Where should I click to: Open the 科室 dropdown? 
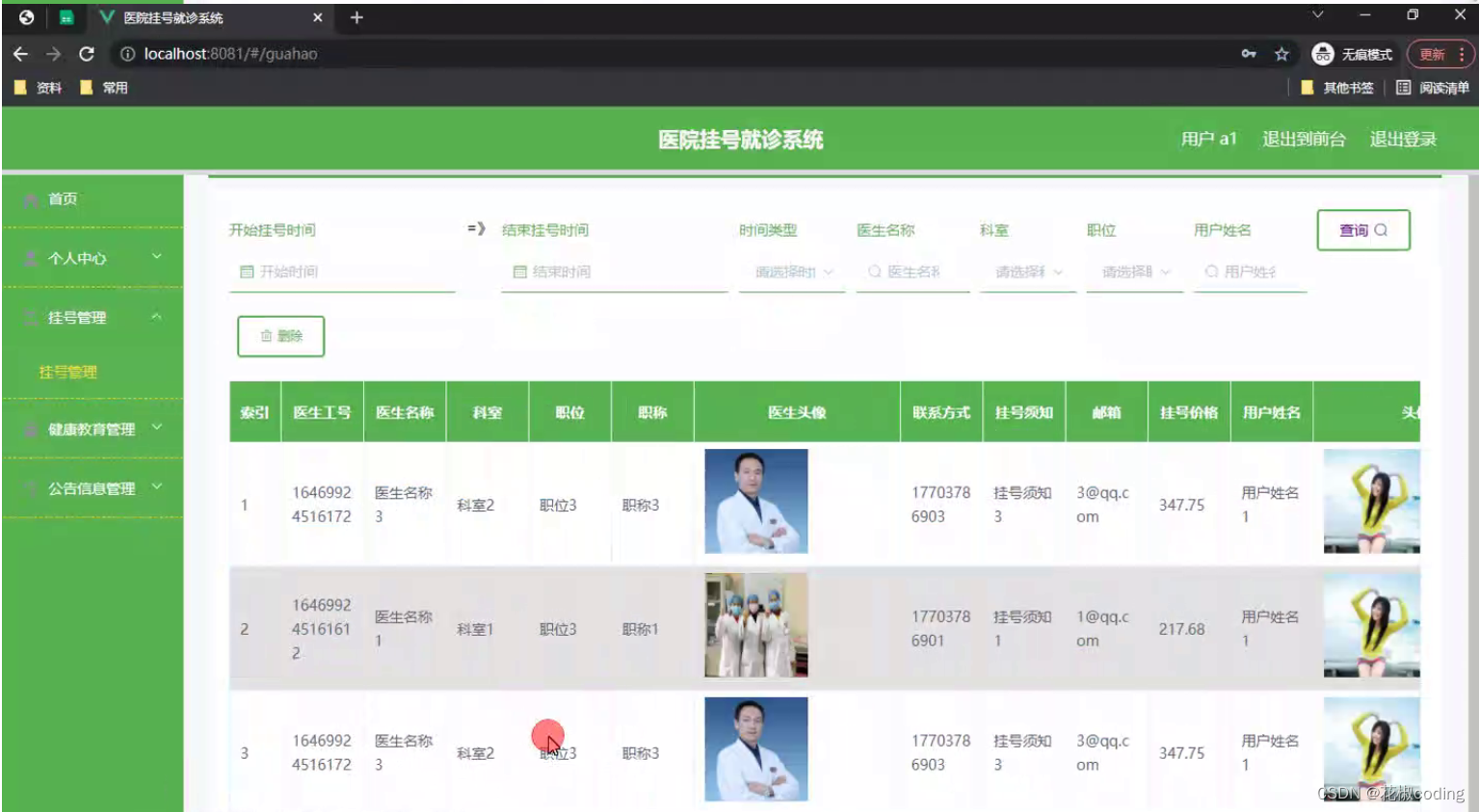click(1026, 272)
